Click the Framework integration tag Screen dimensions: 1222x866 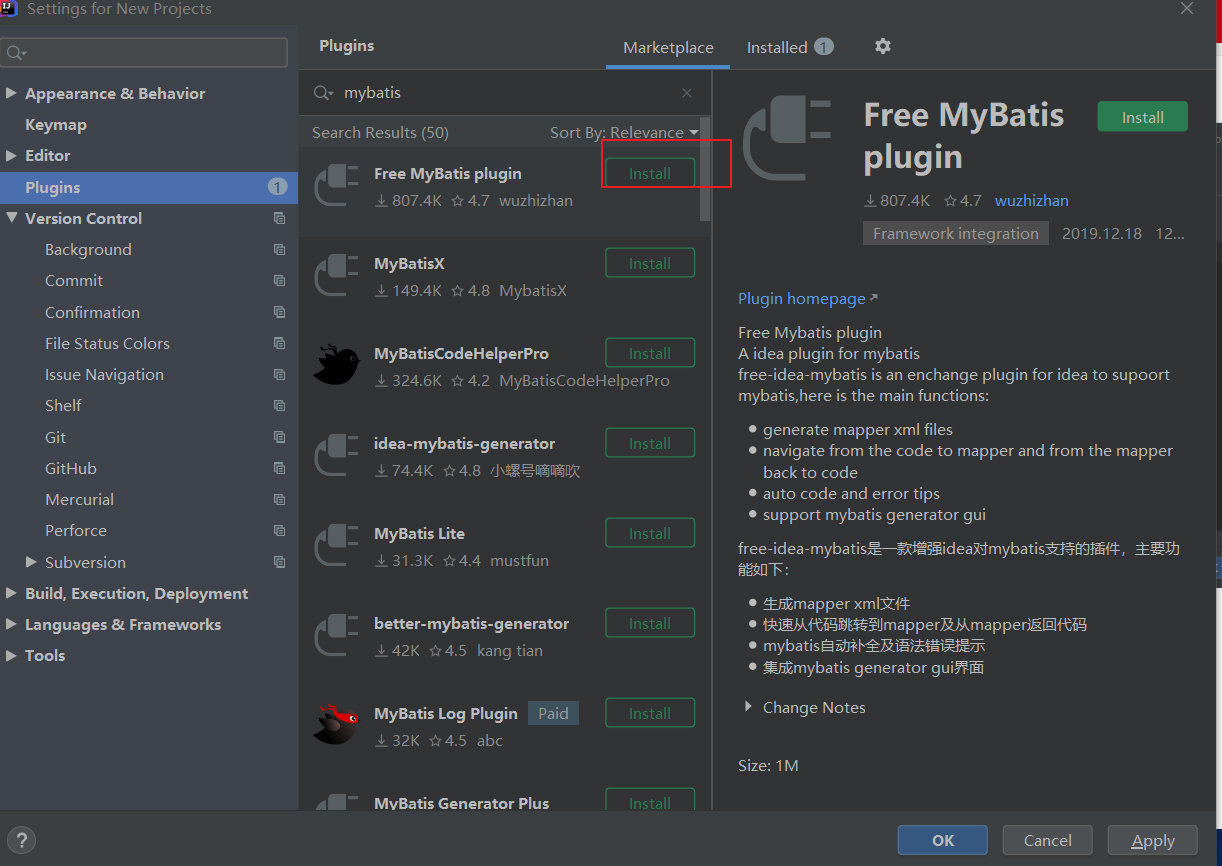click(955, 233)
